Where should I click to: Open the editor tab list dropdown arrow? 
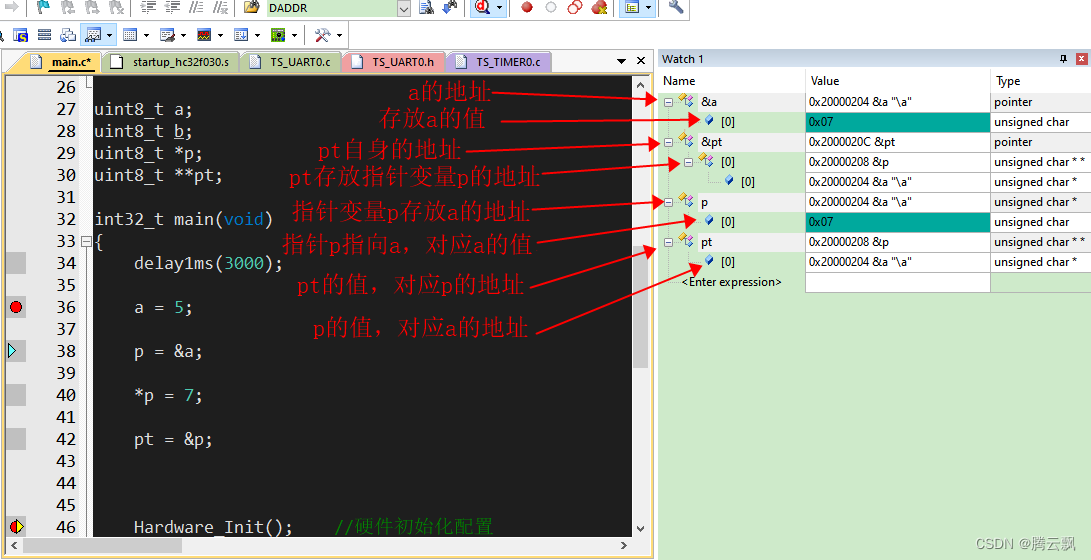pos(622,61)
